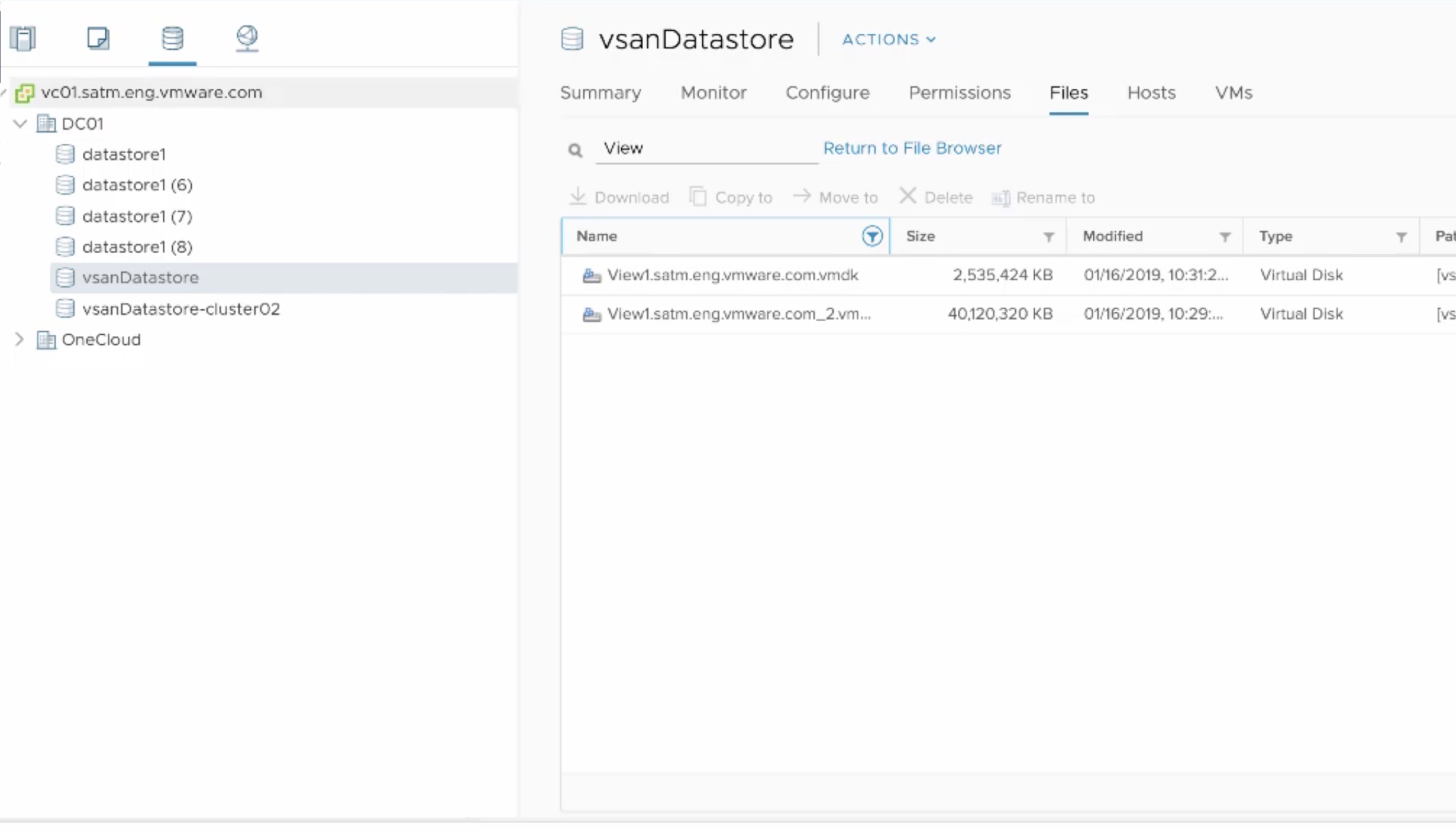Click the file search input field
The width and height of the screenshot is (1456, 830).
[706, 149]
